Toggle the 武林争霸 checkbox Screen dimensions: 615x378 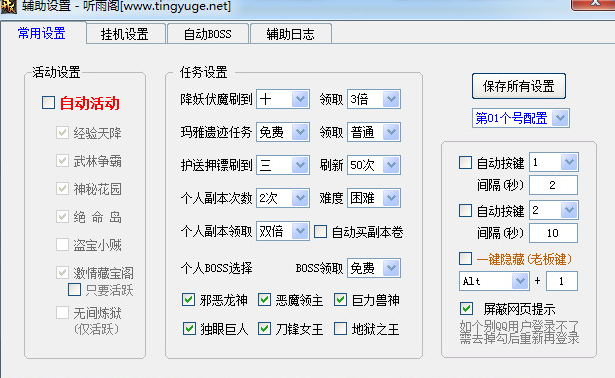pos(62,160)
